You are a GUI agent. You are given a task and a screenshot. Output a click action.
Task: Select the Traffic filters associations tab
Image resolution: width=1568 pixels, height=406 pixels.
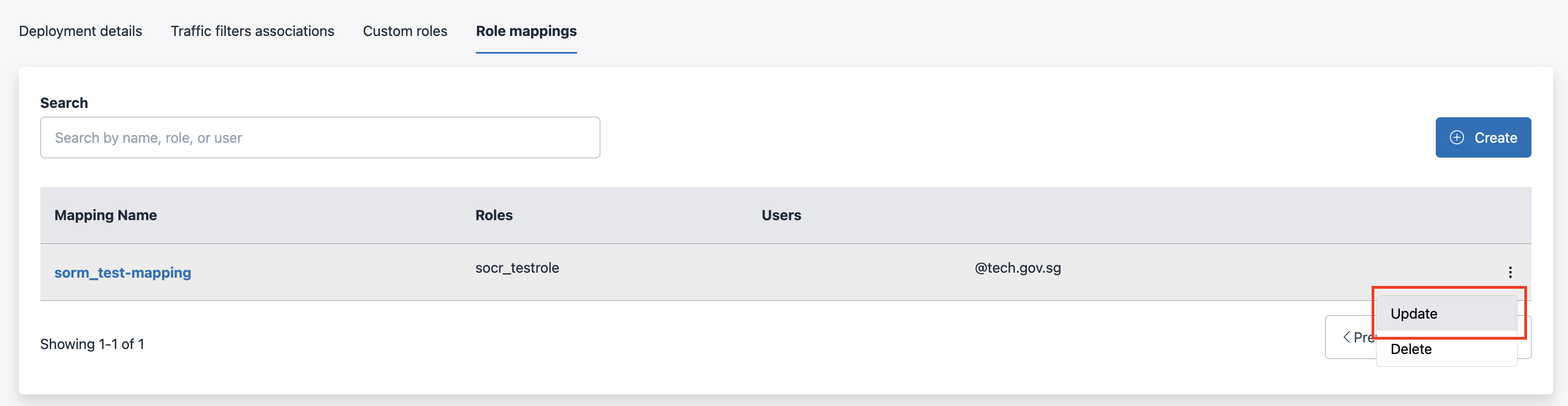(x=253, y=30)
